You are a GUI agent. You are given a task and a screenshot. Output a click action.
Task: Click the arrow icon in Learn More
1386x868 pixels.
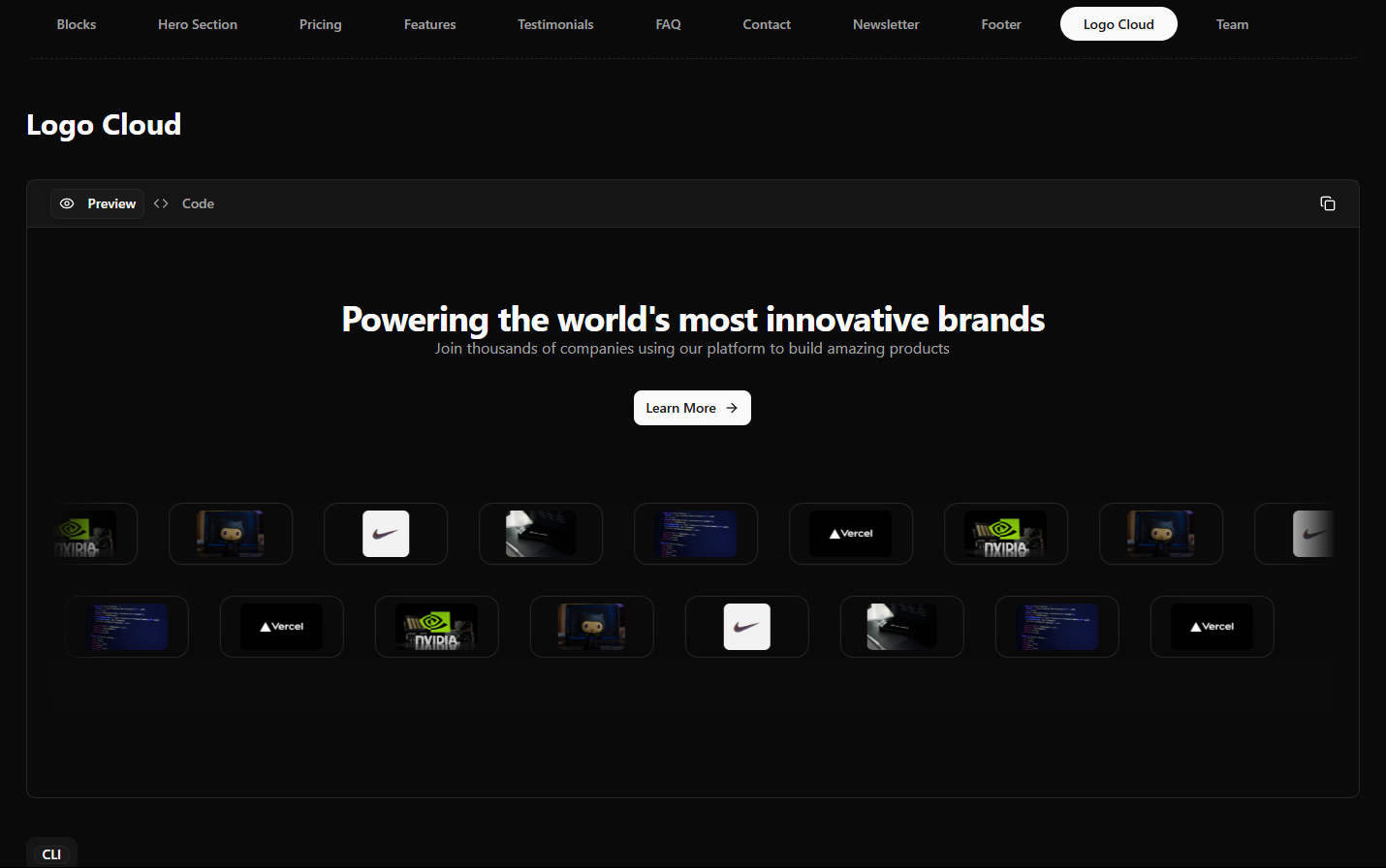click(x=732, y=408)
